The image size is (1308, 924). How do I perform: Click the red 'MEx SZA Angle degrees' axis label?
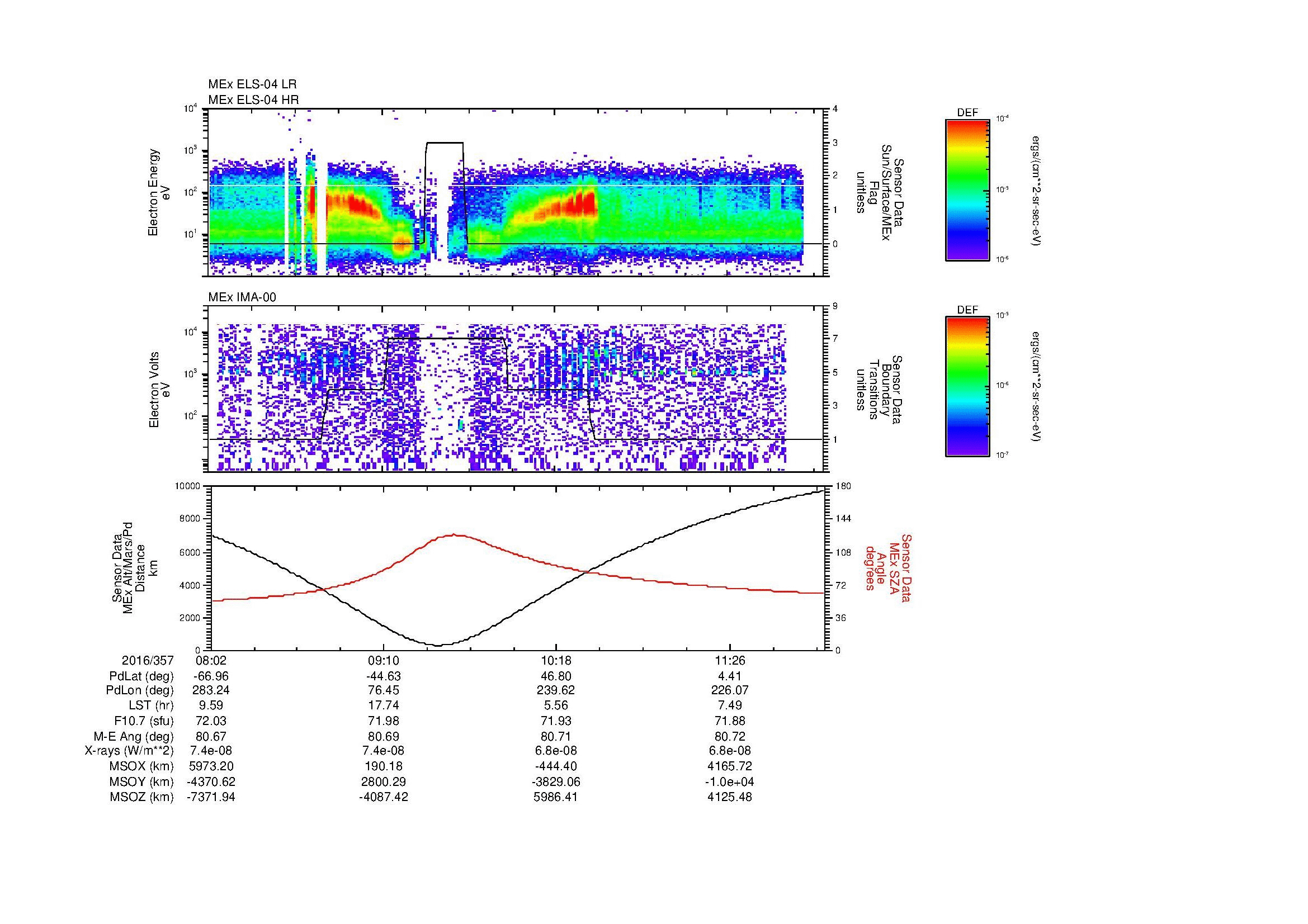click(x=888, y=567)
